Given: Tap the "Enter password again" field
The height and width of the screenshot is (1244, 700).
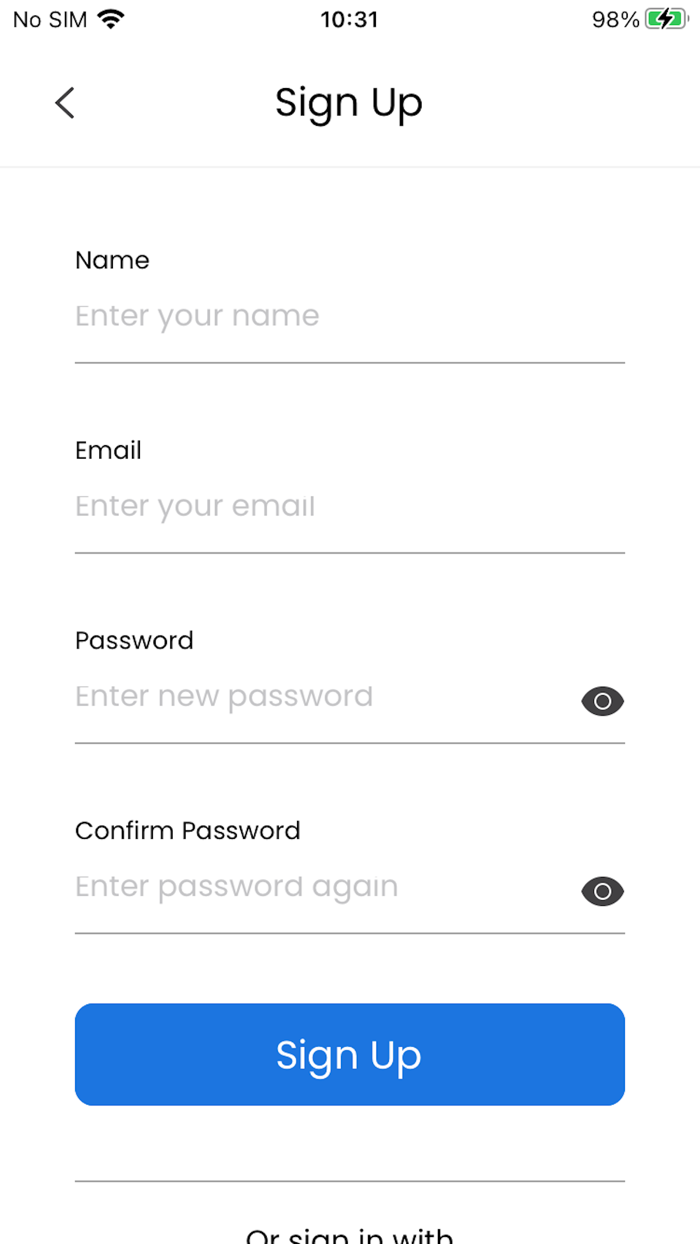Looking at the screenshot, I should click(320, 886).
